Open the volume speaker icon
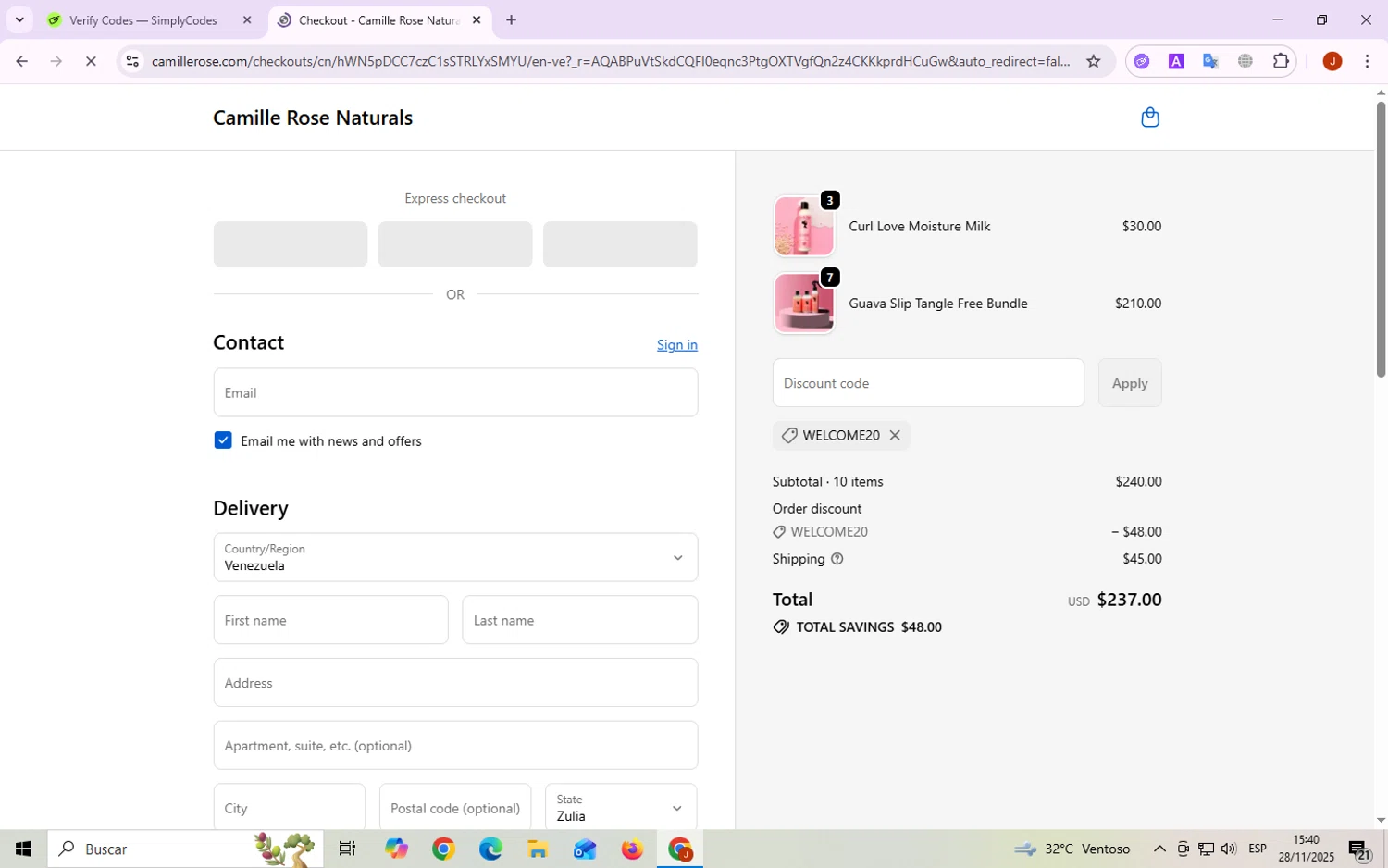The width and height of the screenshot is (1388, 868). click(1229, 849)
